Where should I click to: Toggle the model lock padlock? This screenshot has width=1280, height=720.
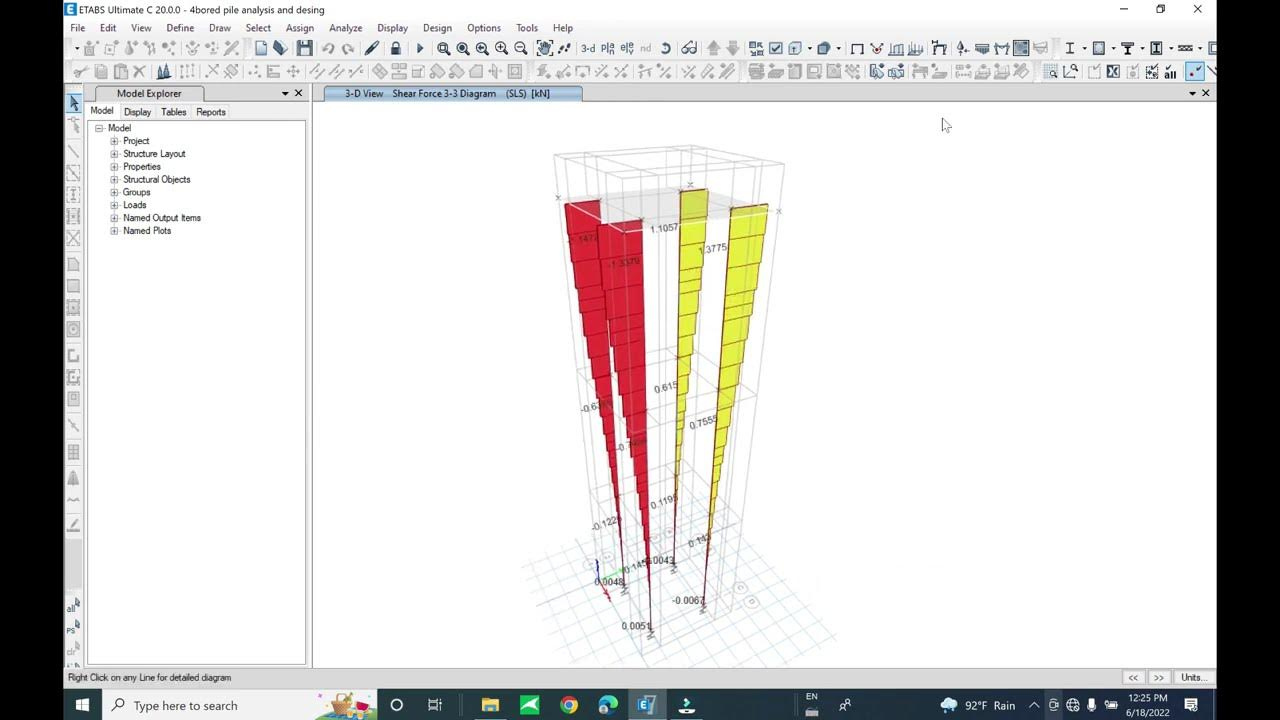tap(395, 48)
